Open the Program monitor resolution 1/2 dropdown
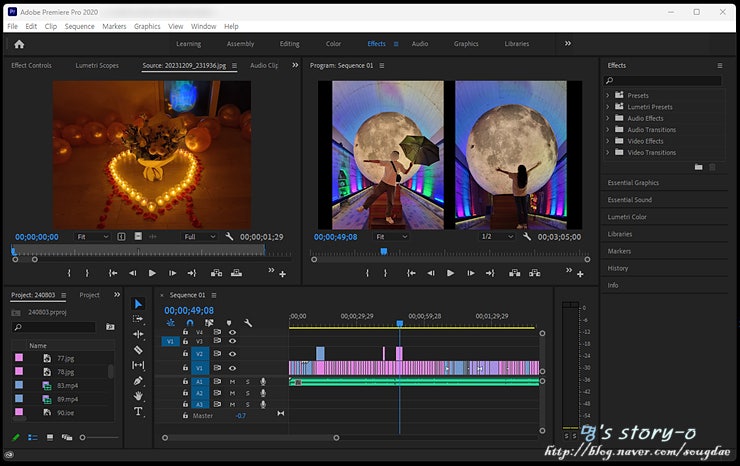The width and height of the screenshot is (740, 466). coord(497,237)
